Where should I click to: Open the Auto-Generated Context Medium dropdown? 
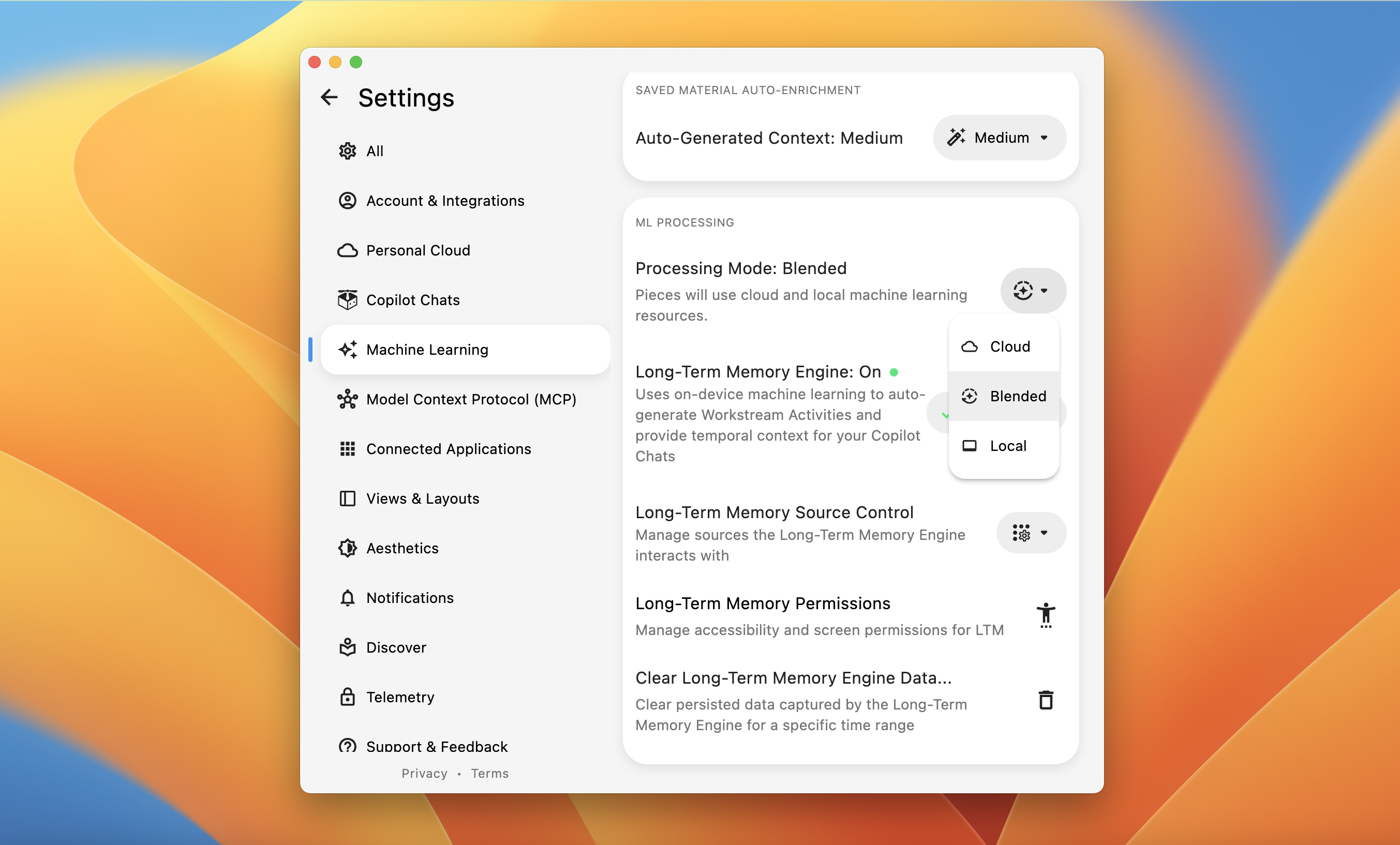click(1000, 138)
